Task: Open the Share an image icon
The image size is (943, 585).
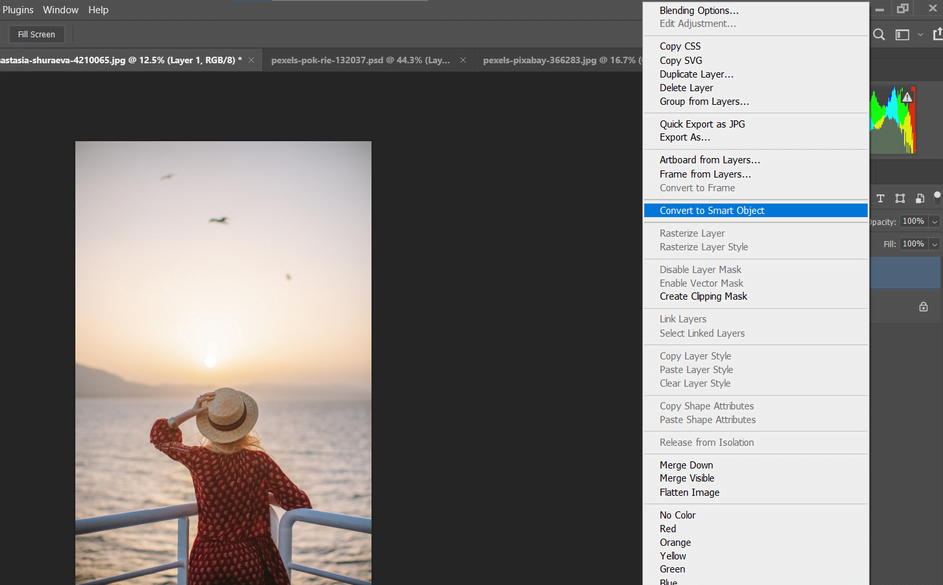Action: click(938, 34)
